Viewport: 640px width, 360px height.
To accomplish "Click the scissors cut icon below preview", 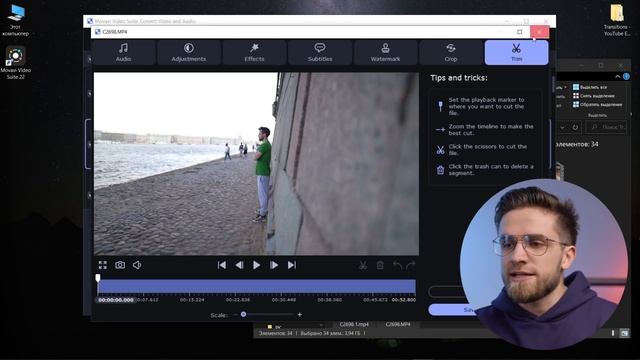I will point(362,265).
